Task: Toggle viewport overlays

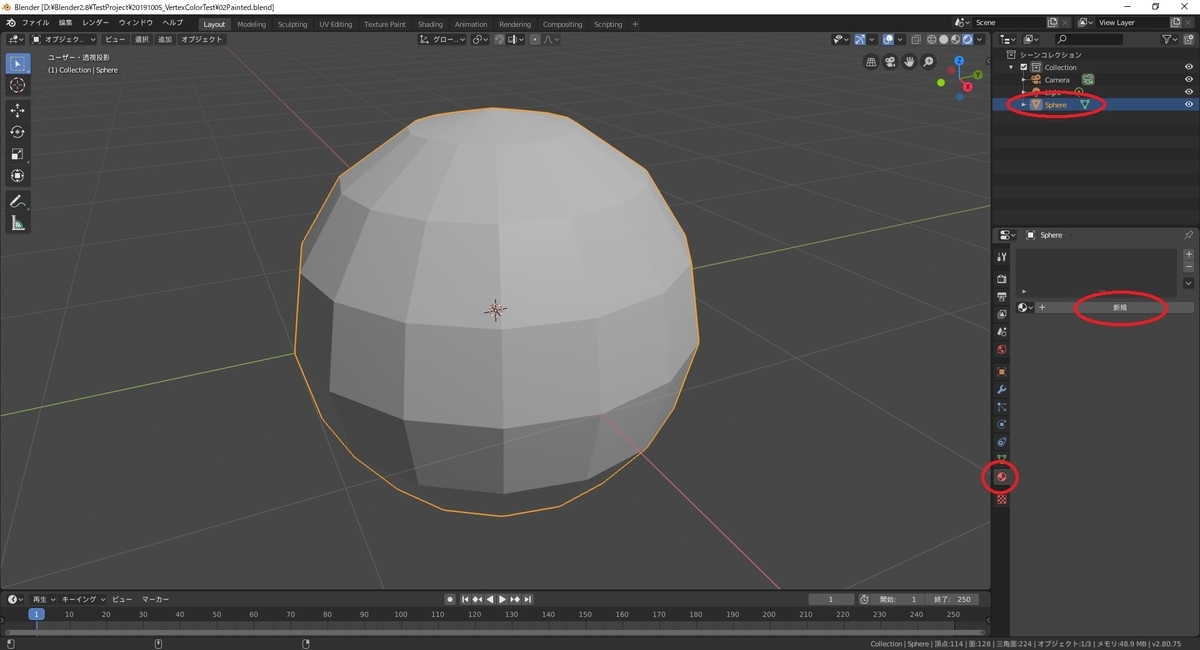Action: click(x=888, y=39)
